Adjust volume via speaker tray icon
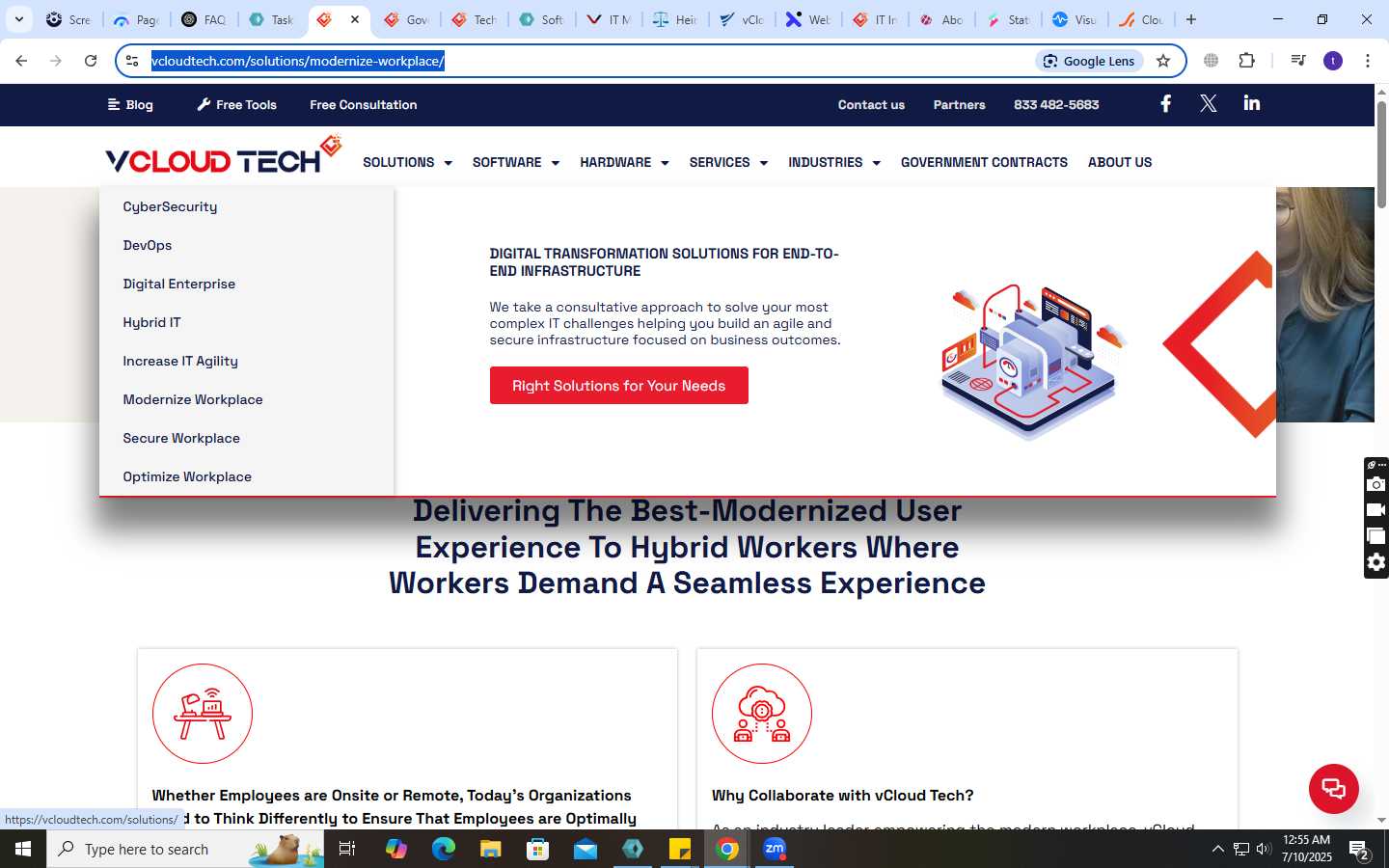Image resolution: width=1389 pixels, height=868 pixels. pyautogui.click(x=1263, y=849)
